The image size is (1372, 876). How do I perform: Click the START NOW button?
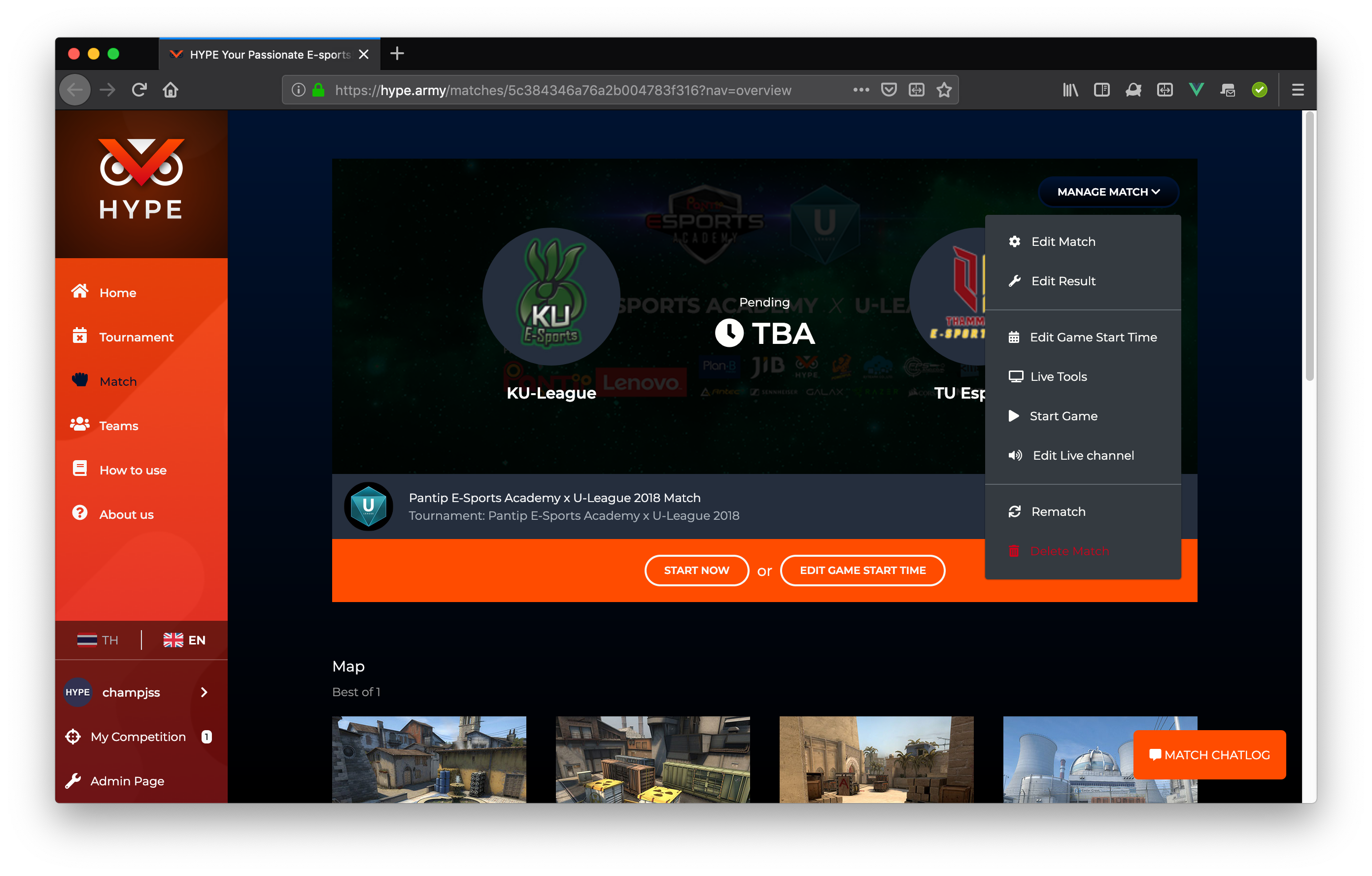pyautogui.click(x=696, y=570)
